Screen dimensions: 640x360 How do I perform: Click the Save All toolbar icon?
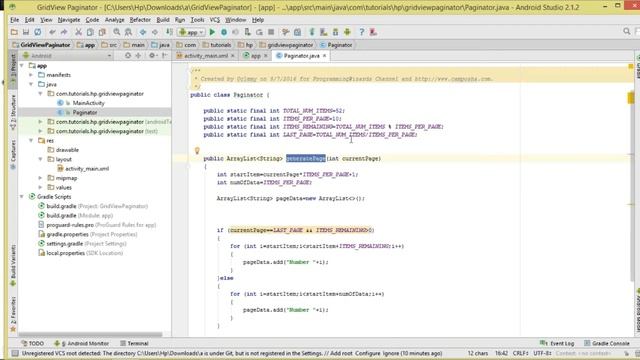point(26,32)
